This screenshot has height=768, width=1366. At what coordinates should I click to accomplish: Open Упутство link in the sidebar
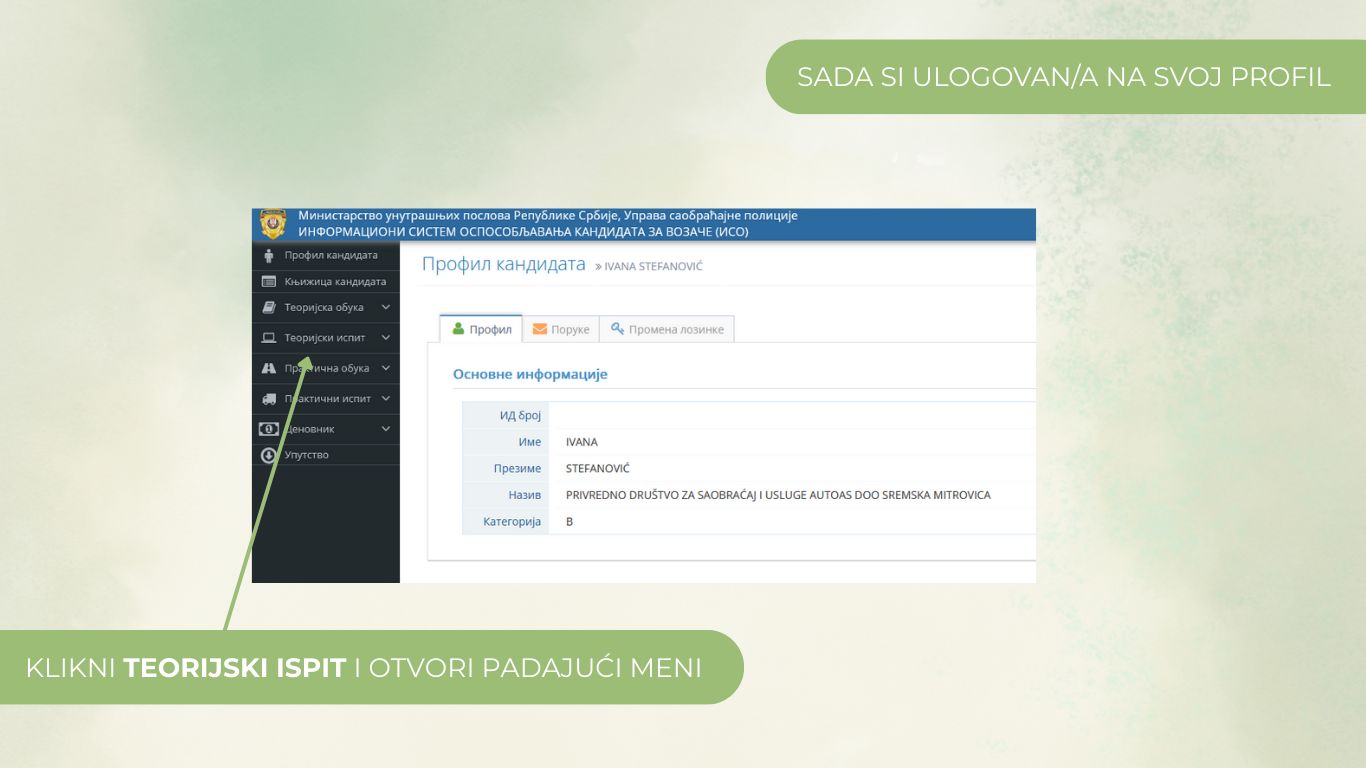(306, 455)
